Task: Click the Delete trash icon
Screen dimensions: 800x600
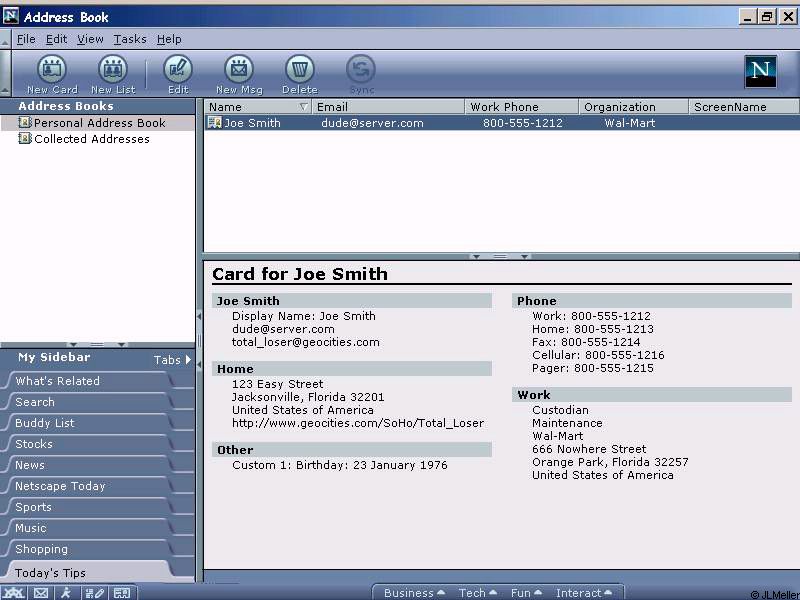Action: point(299,69)
